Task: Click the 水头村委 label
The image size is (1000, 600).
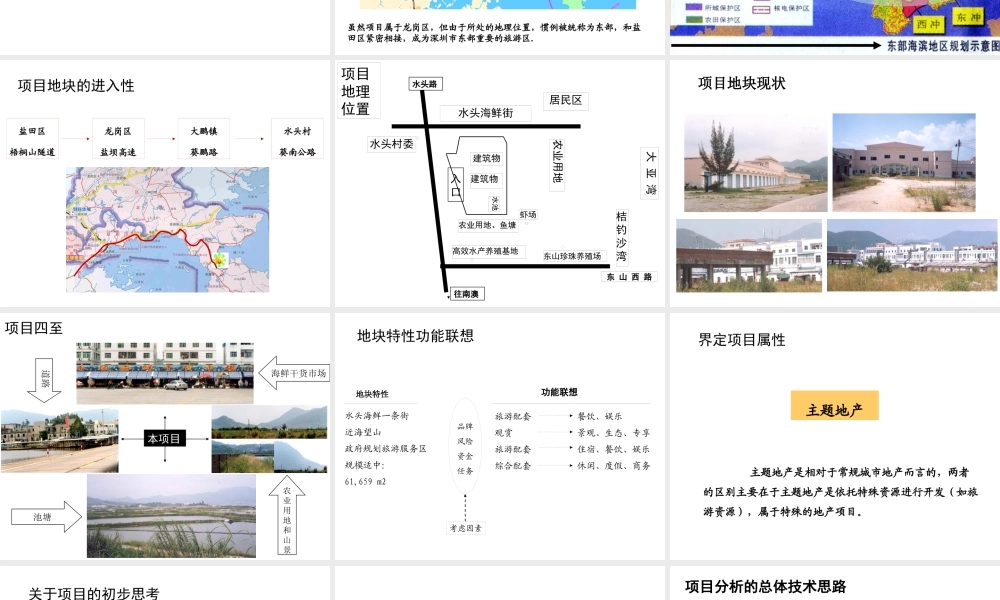Action: (x=392, y=144)
